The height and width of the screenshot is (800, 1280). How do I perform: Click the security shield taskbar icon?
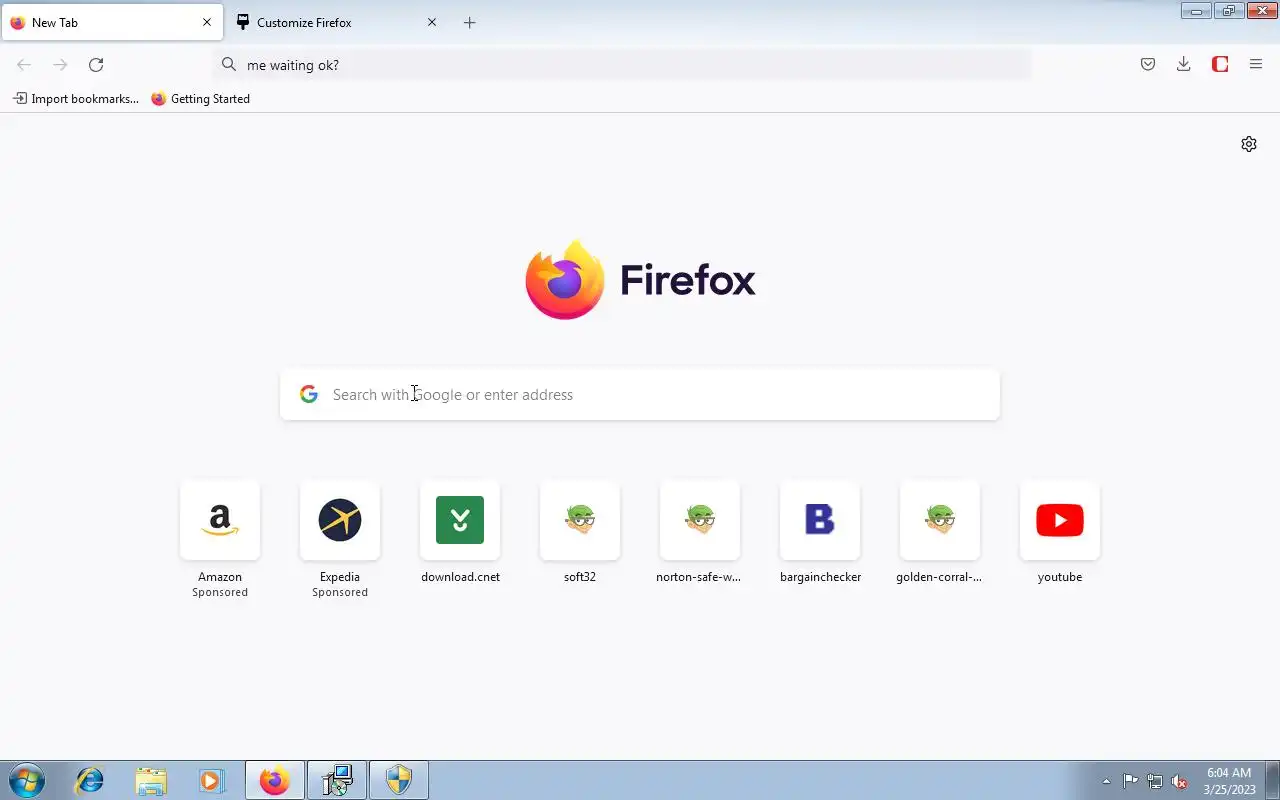pyautogui.click(x=399, y=780)
